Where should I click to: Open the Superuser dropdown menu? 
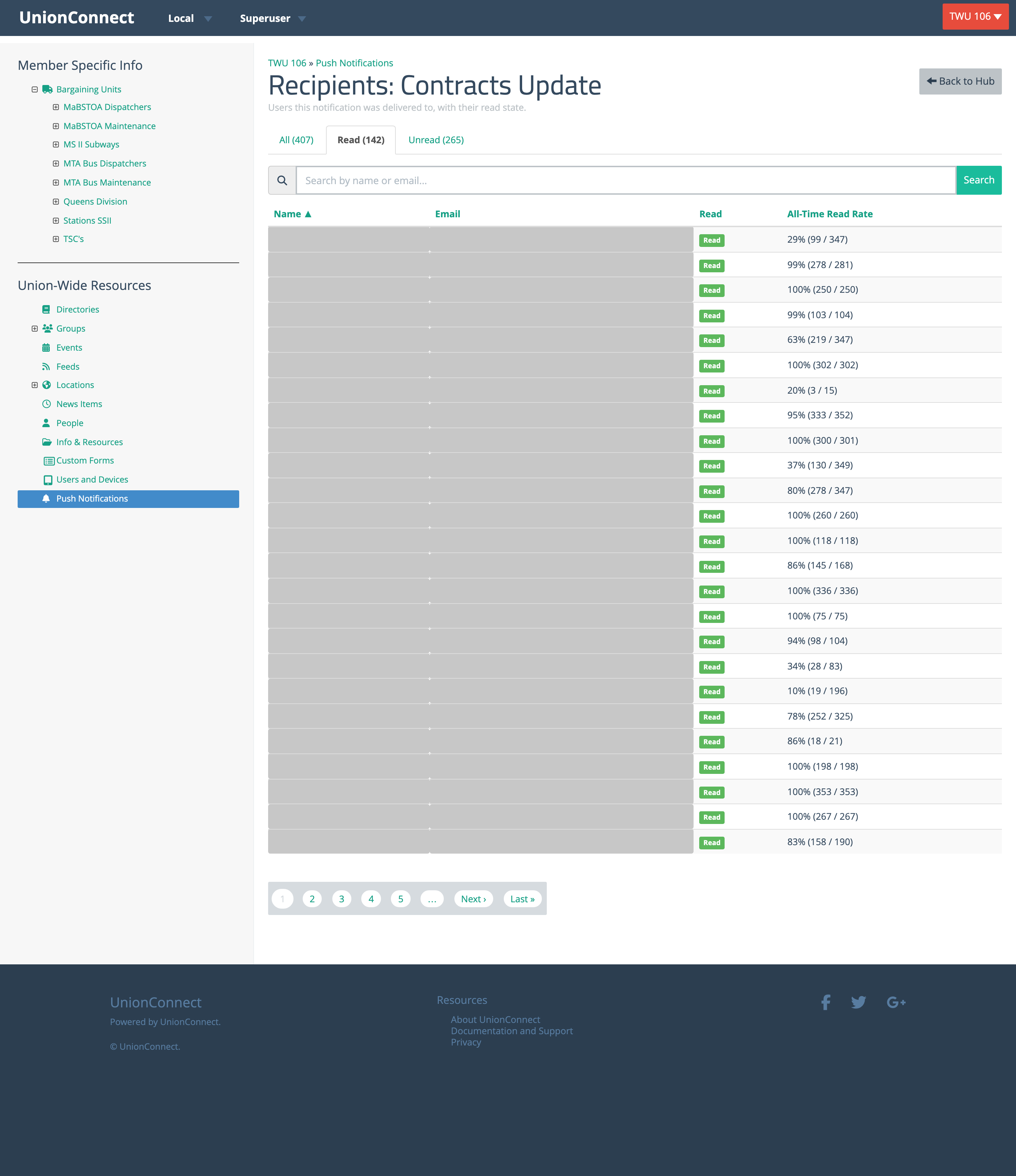coord(272,18)
